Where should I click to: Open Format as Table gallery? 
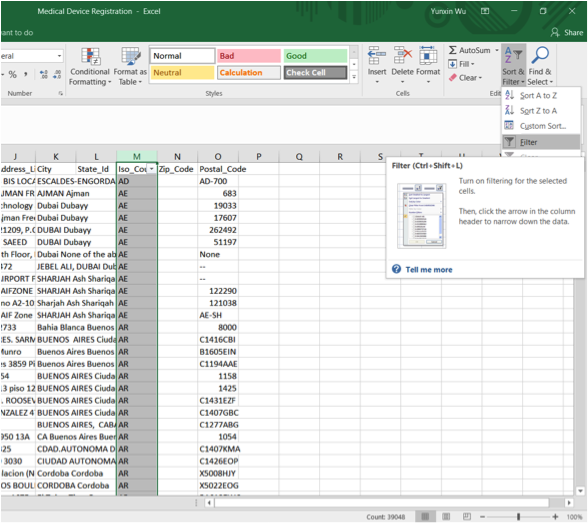tap(130, 67)
